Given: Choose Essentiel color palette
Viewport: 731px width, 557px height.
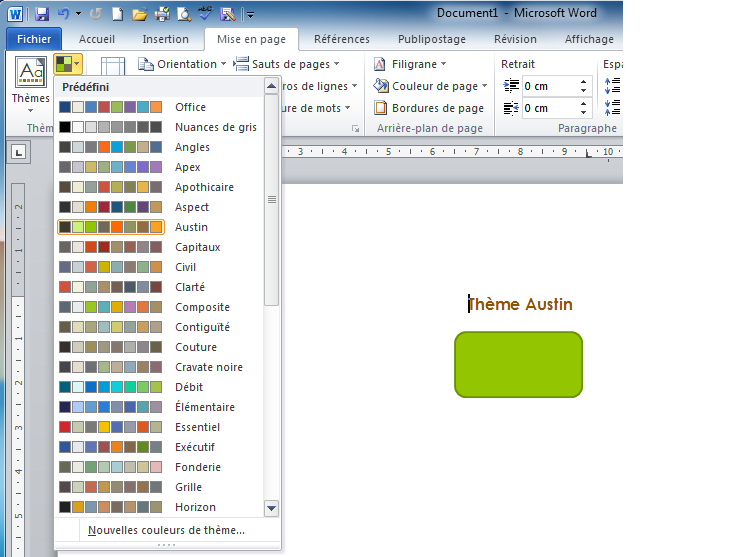Looking at the screenshot, I should [x=159, y=427].
